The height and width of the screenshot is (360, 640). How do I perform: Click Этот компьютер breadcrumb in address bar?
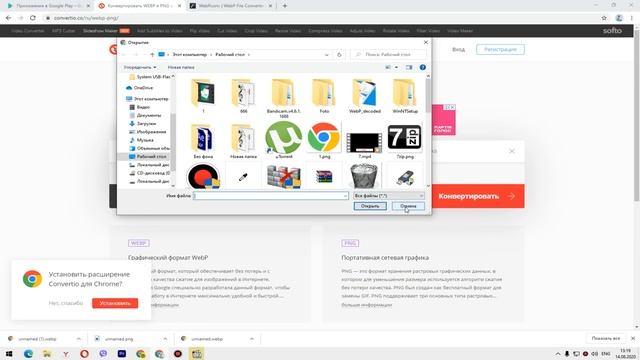pos(189,55)
